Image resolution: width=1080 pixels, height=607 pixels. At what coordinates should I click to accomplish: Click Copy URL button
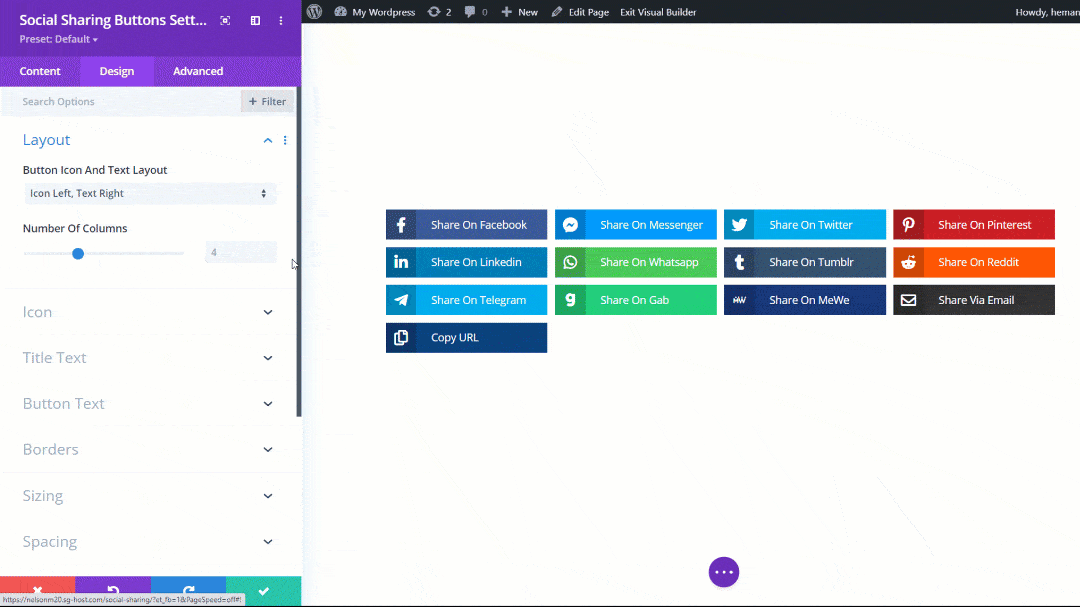pyautogui.click(x=466, y=338)
